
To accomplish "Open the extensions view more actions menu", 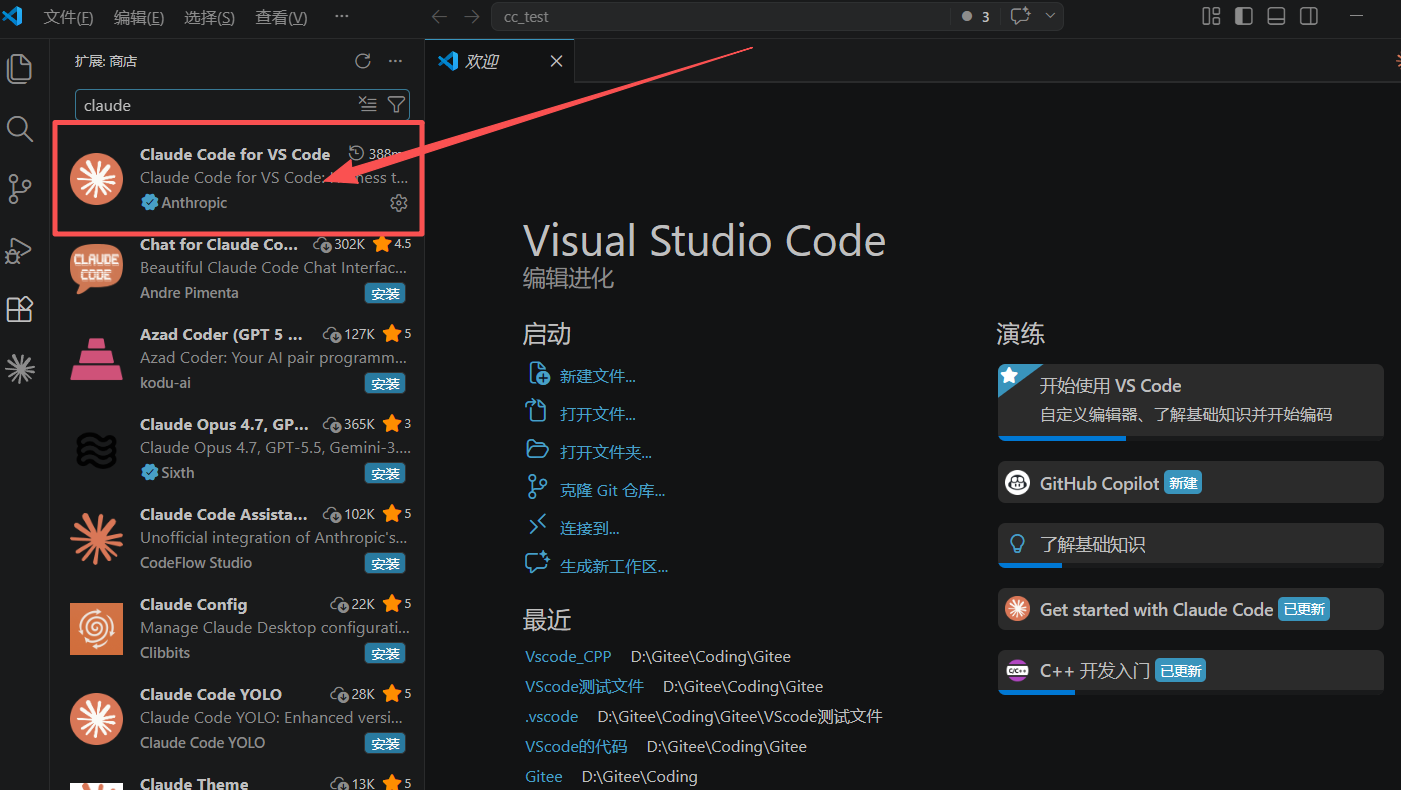I will pyautogui.click(x=395, y=61).
